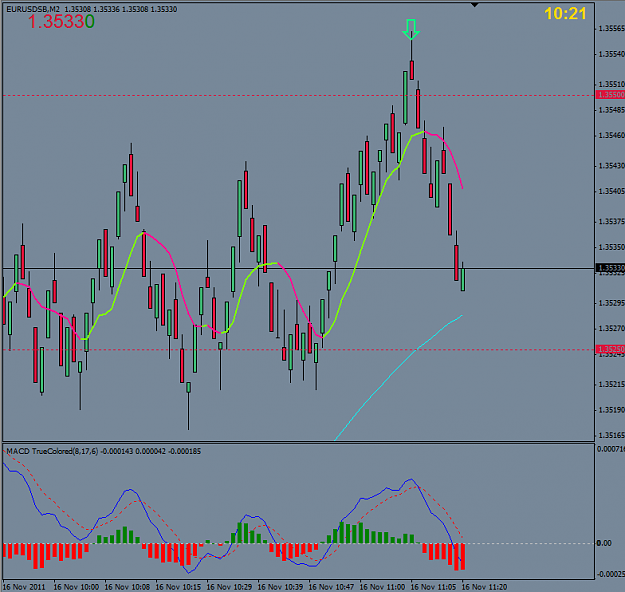Click the MACD scale value 0.00
The image size is (625, 592).
click(x=604, y=543)
